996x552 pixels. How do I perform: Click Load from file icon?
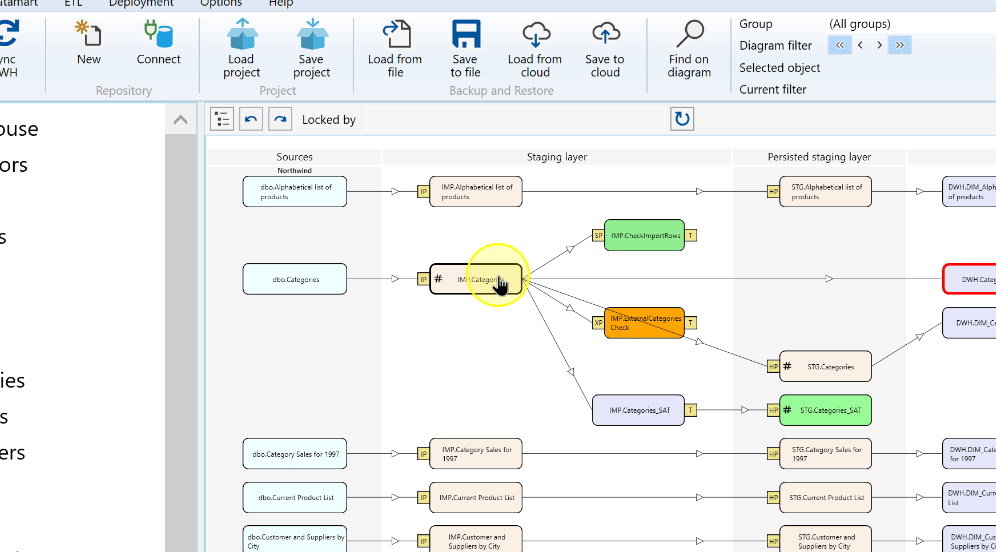(396, 34)
